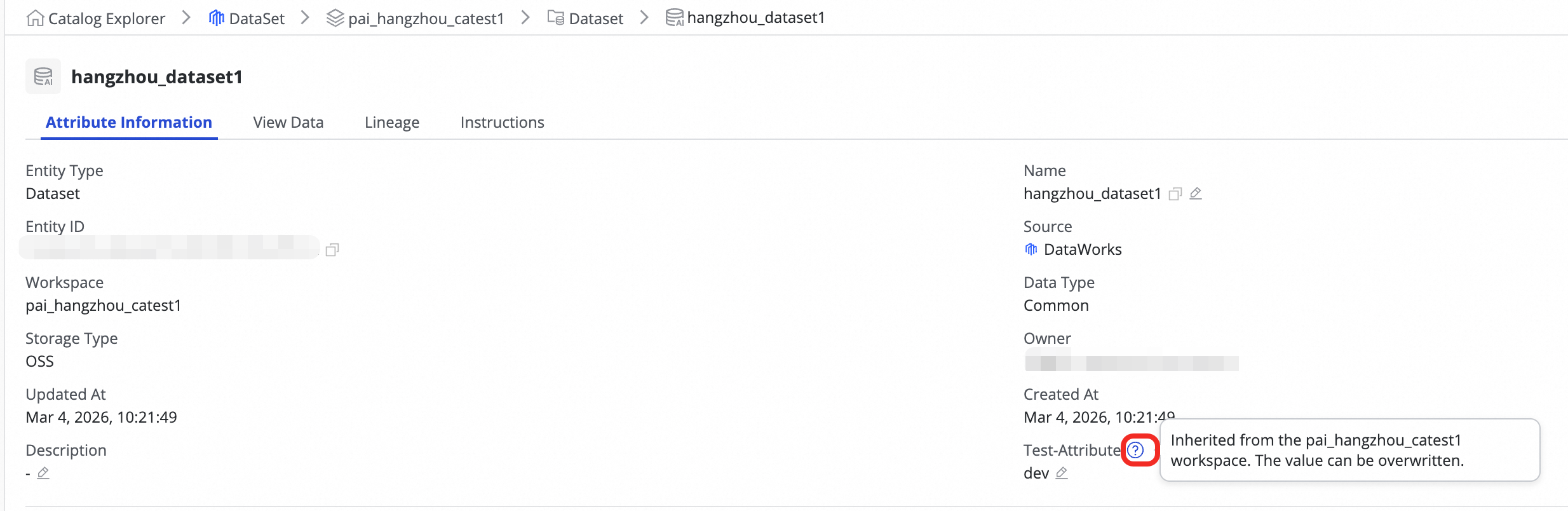Click the Source label

1048,226
